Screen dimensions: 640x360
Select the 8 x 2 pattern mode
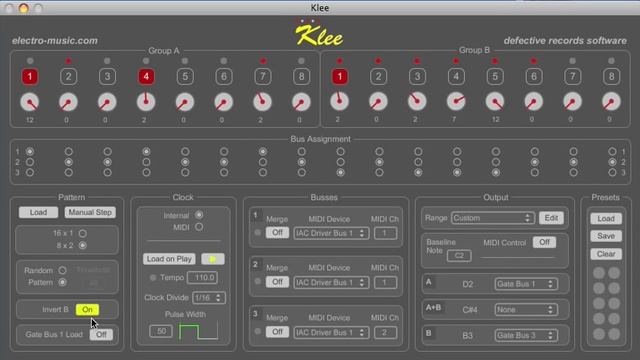pyautogui.click(x=83, y=245)
